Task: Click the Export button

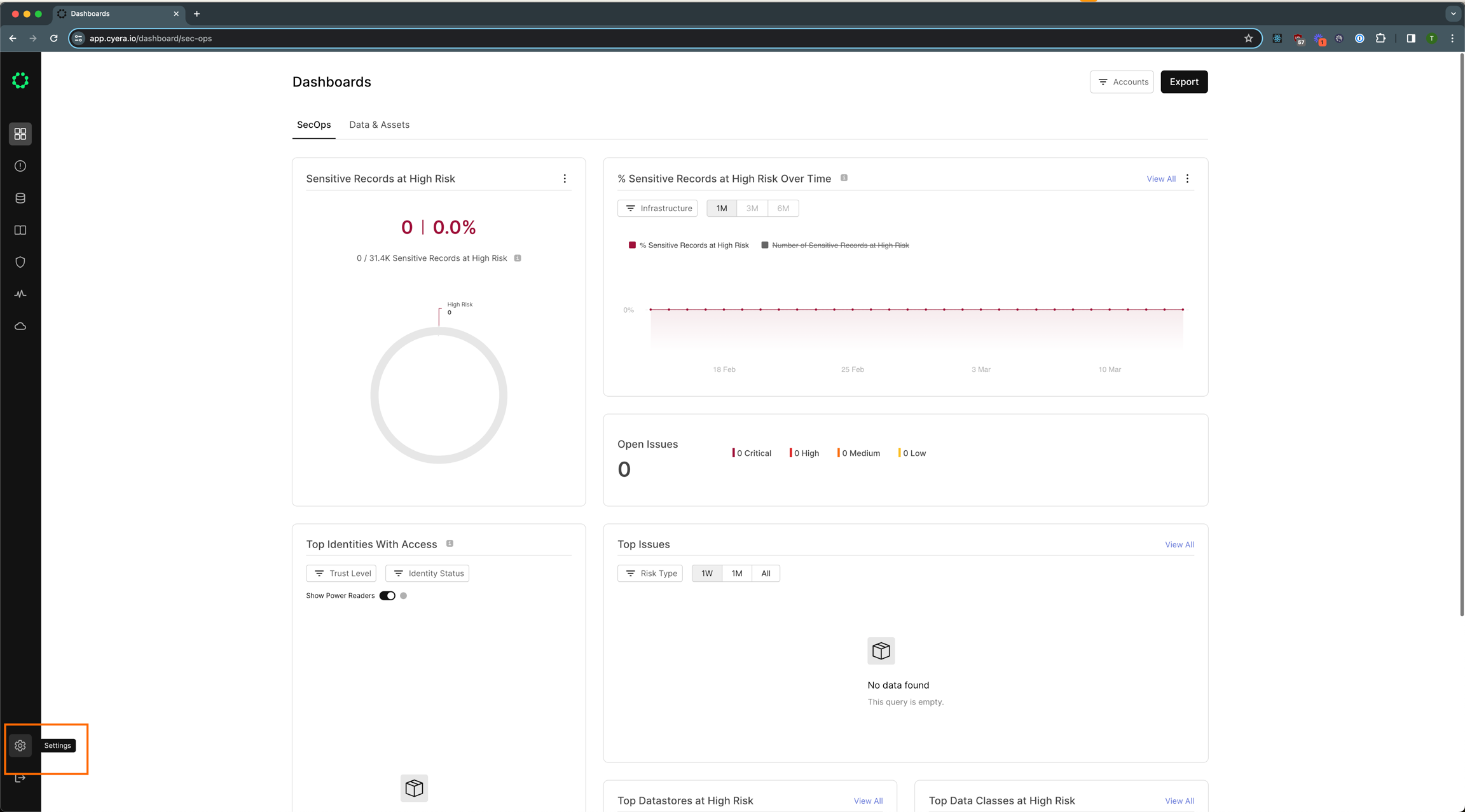Action: (1184, 82)
